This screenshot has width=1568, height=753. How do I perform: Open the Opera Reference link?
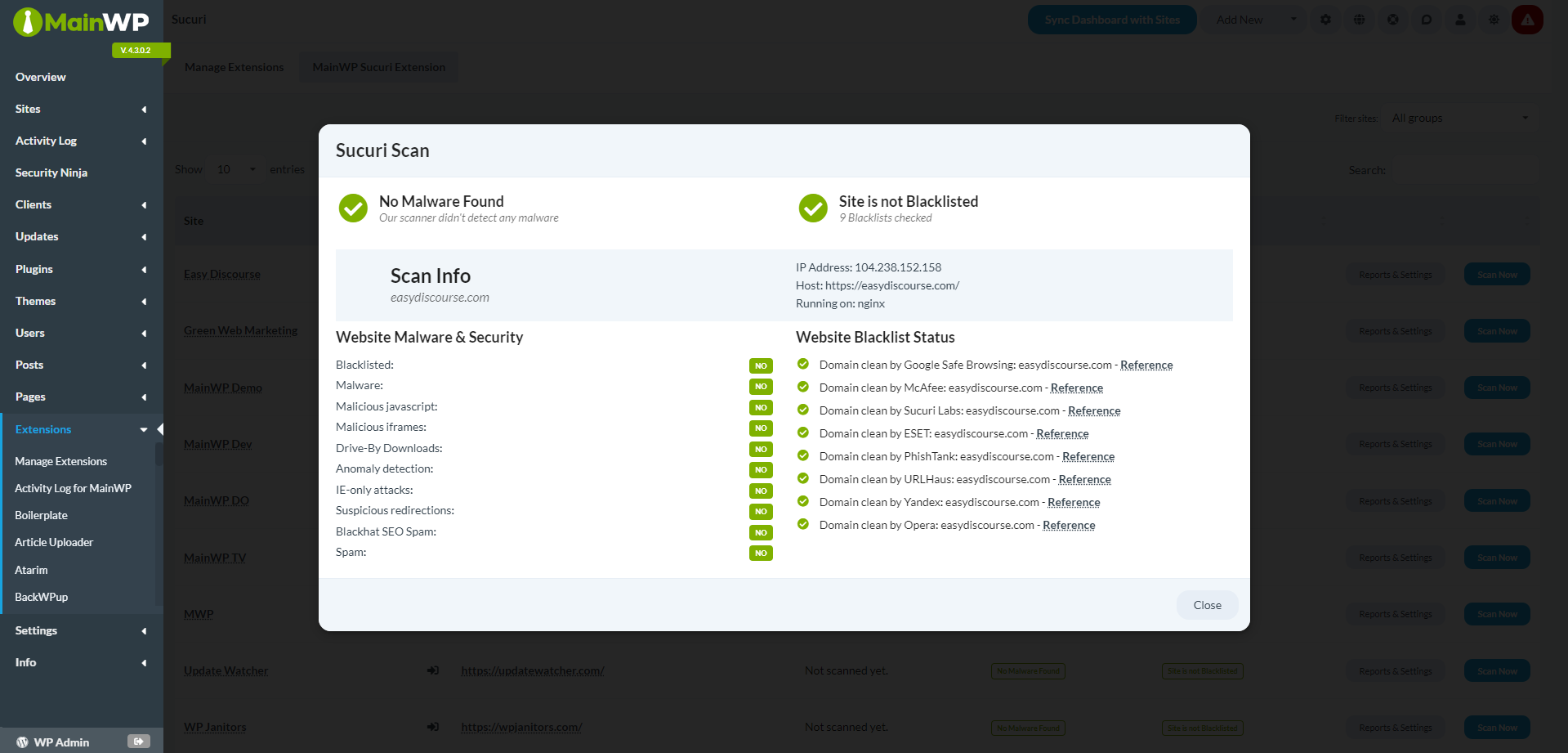[x=1069, y=525]
